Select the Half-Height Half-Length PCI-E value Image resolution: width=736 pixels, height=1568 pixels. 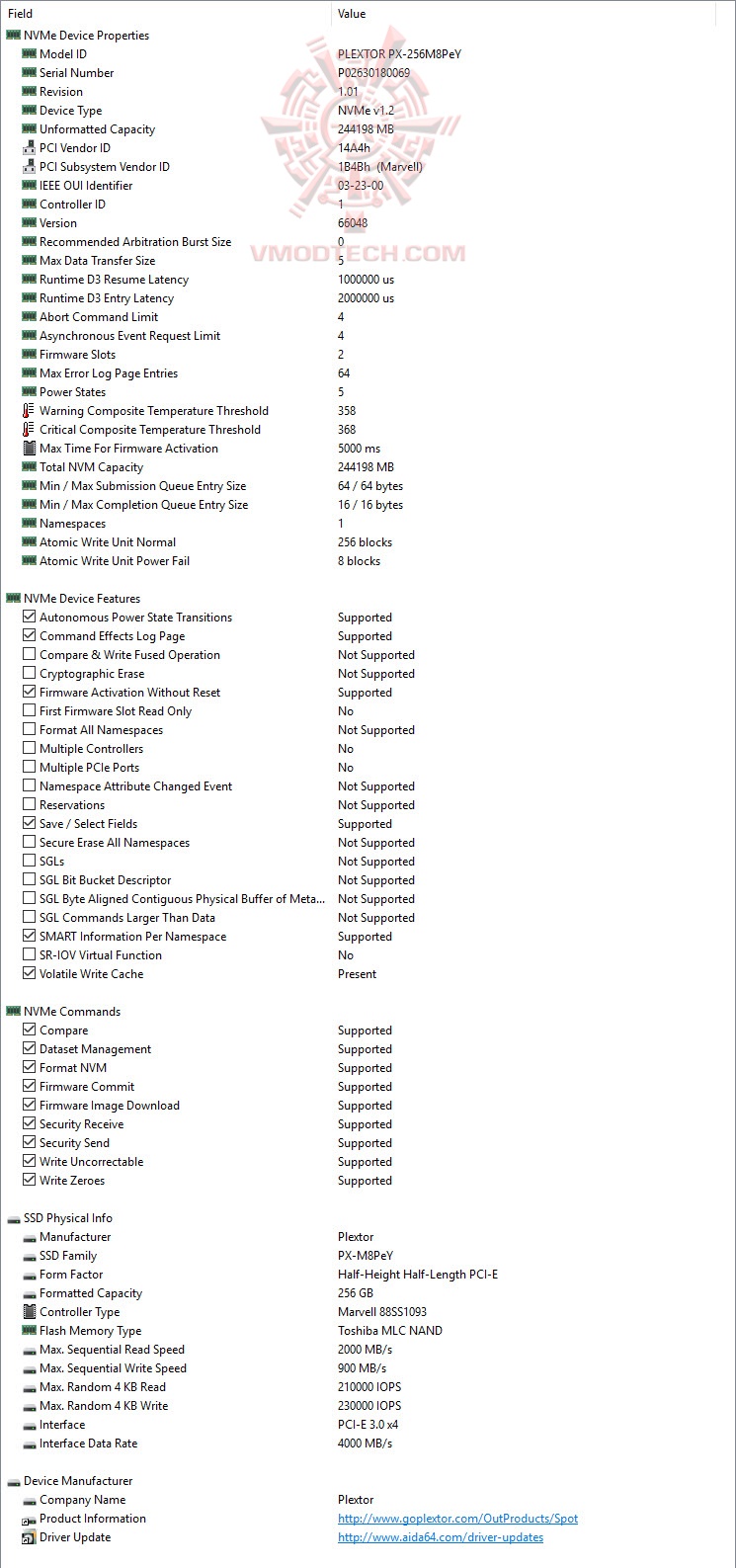[418, 1275]
